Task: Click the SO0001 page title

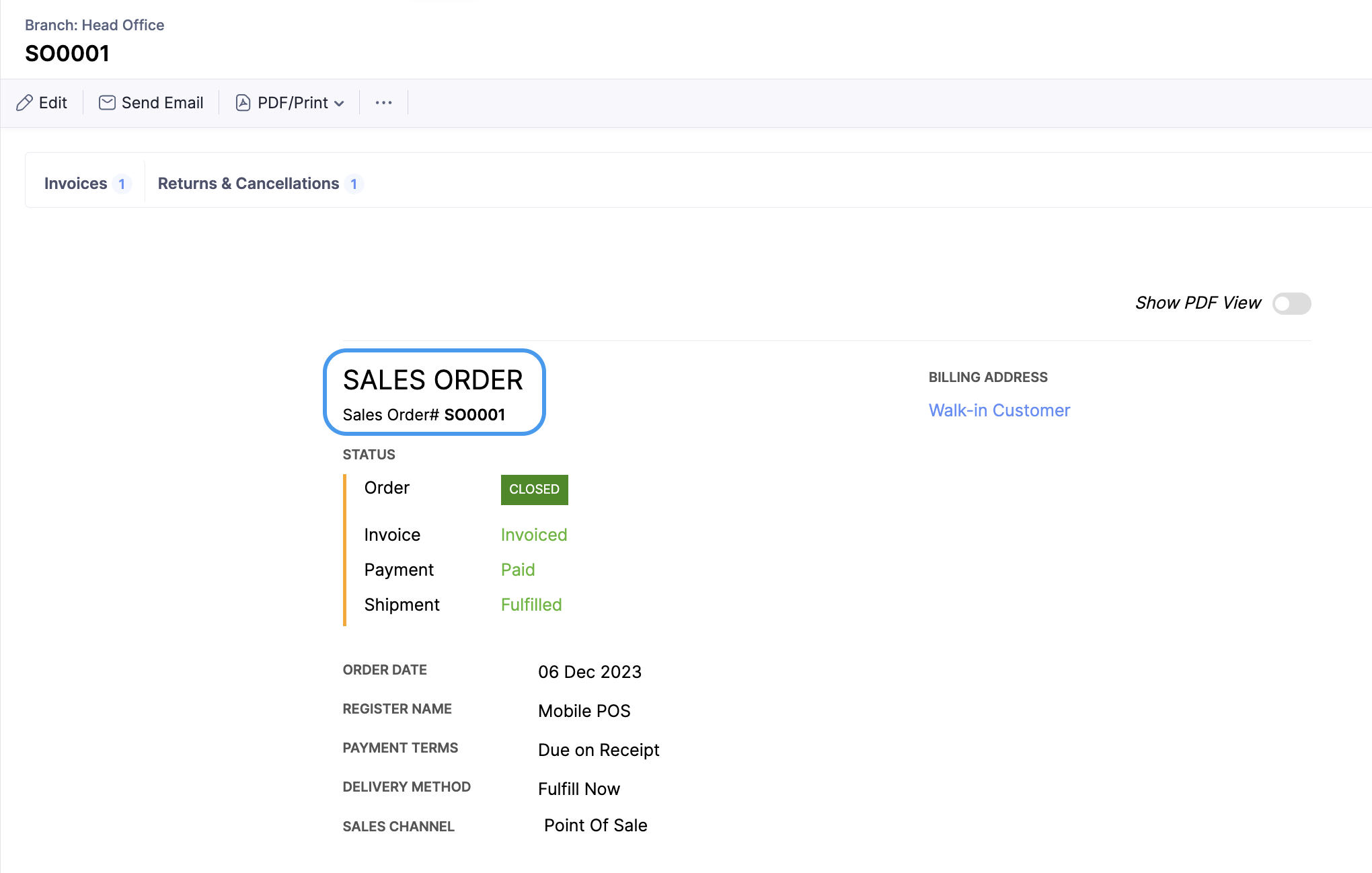Action: point(67,53)
